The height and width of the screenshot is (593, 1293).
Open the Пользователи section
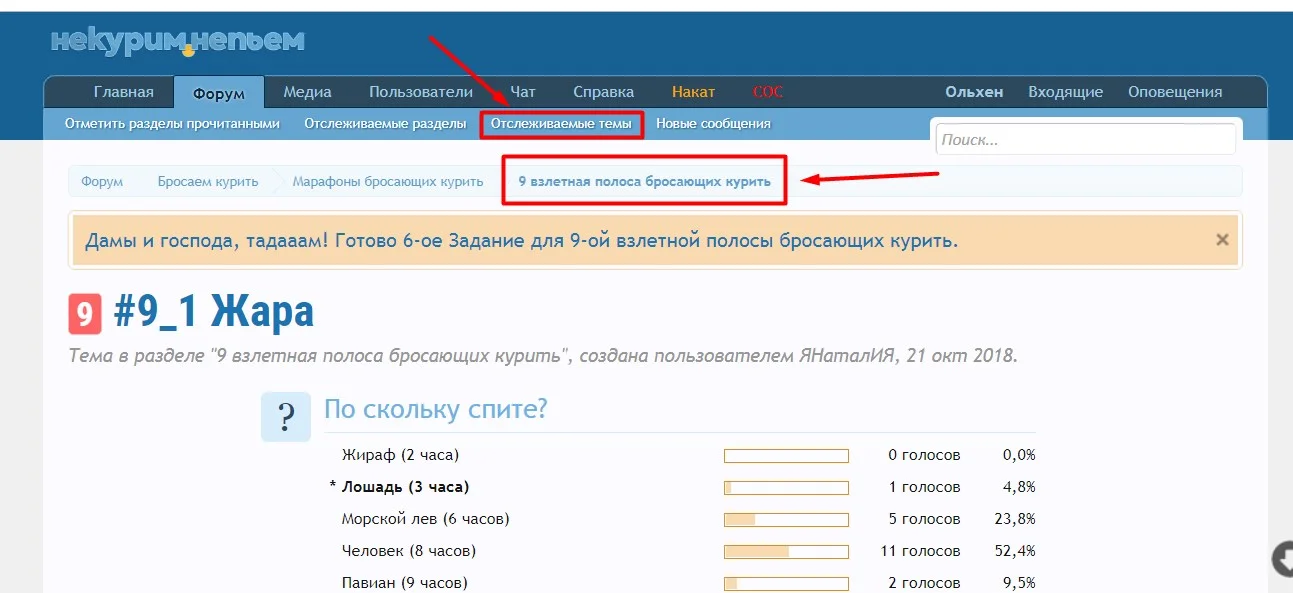421,91
